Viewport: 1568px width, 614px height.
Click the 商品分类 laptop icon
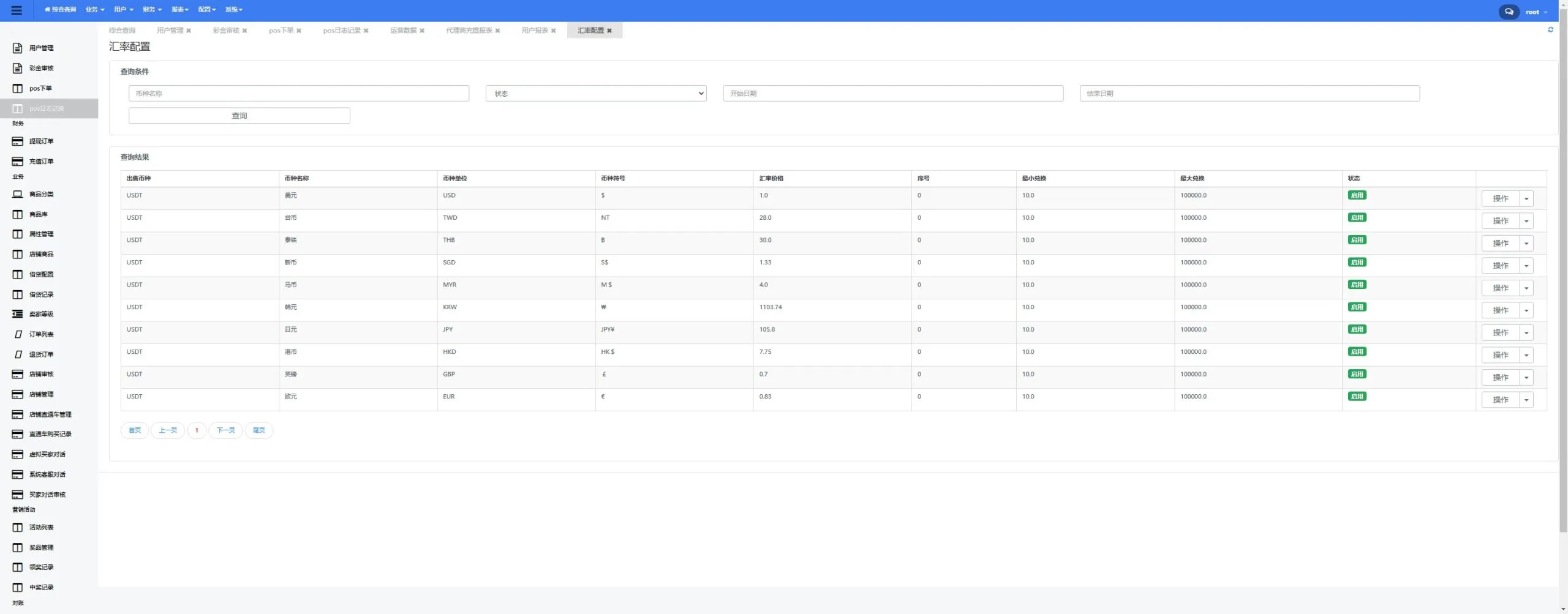(18, 194)
